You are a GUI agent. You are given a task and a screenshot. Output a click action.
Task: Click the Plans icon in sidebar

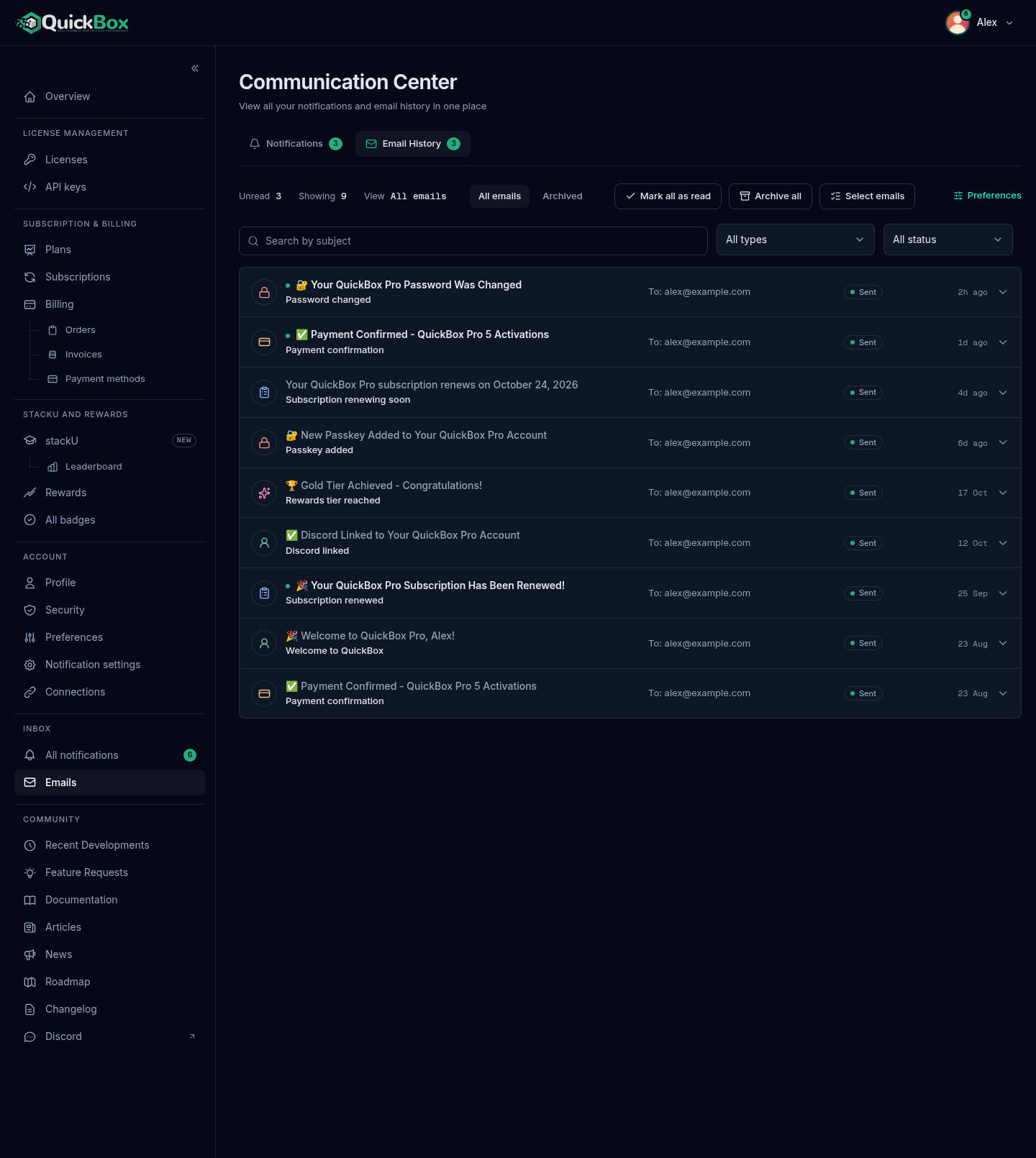coord(29,250)
